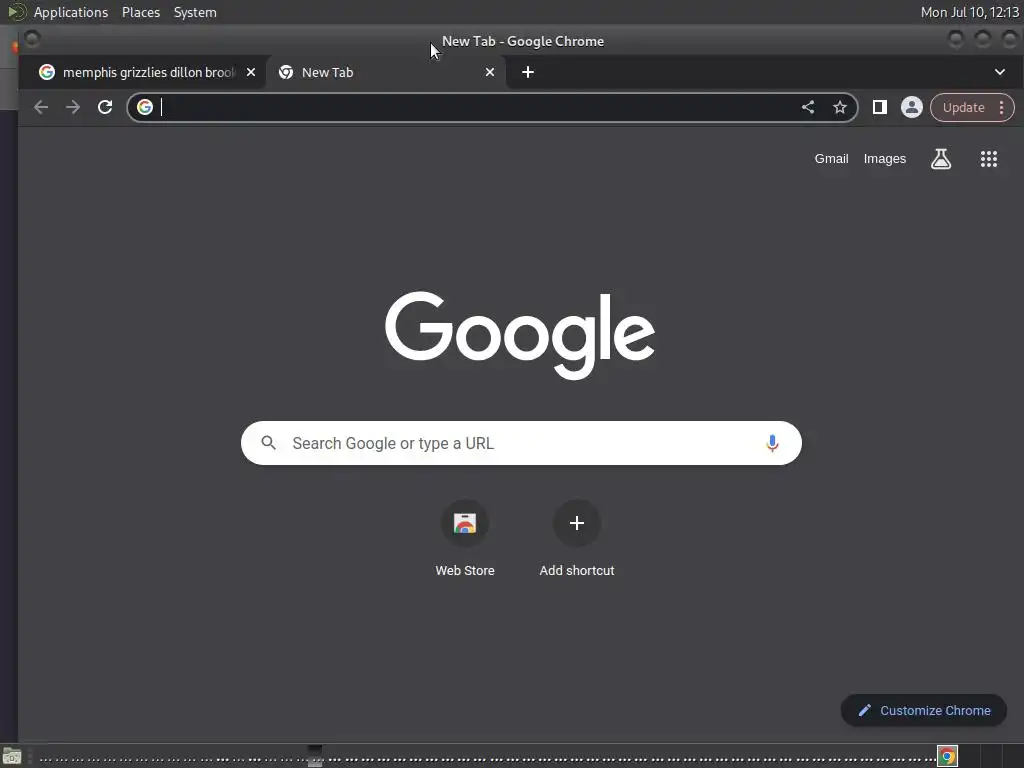This screenshot has height=768, width=1024.
Task: Click the Google logo
Action: tap(520, 334)
